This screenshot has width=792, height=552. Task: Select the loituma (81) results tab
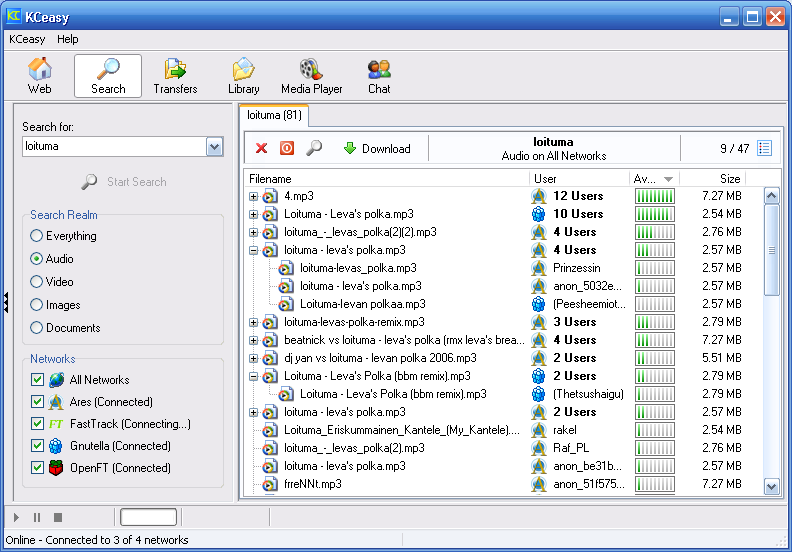[274, 115]
